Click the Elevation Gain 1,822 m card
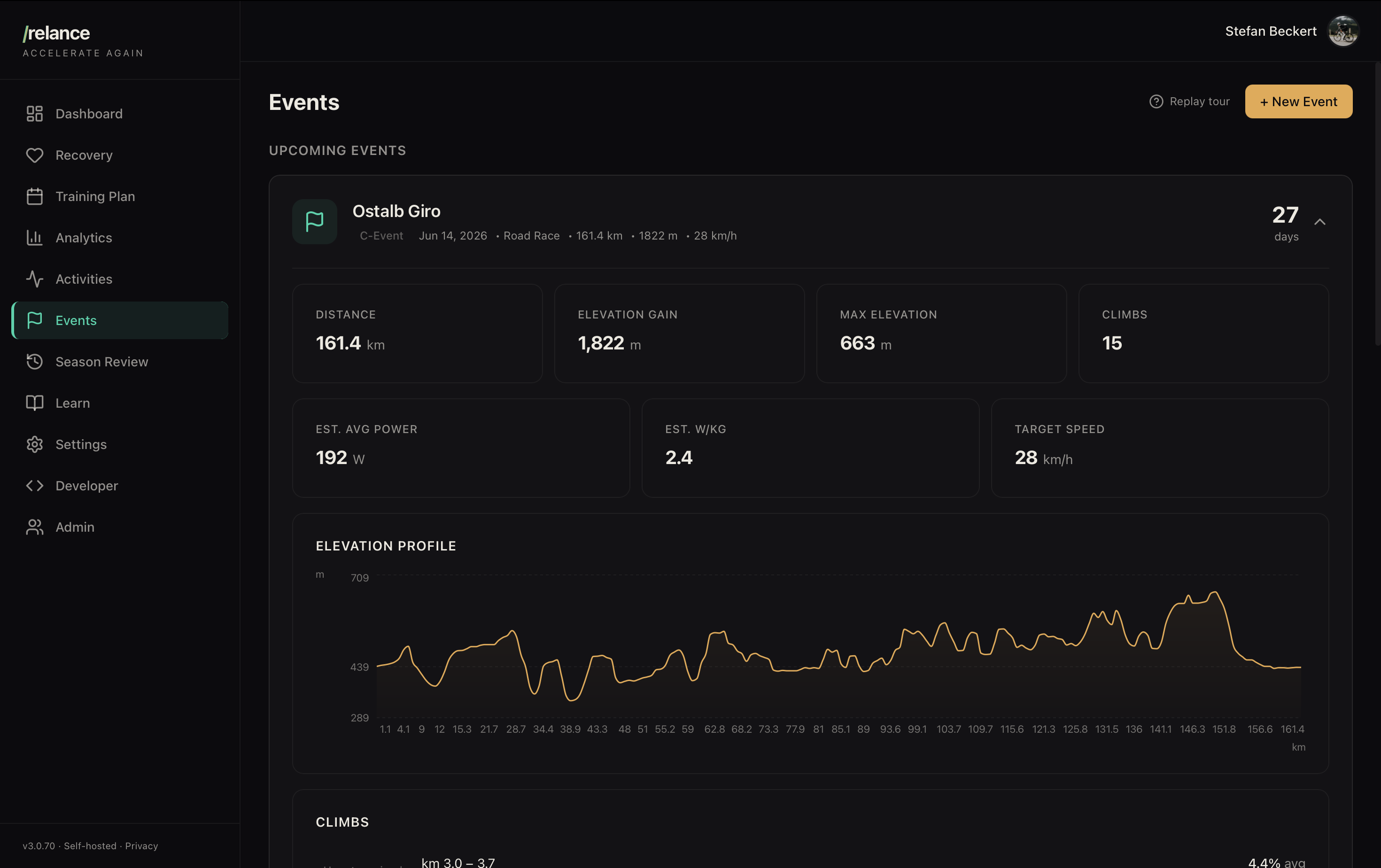The image size is (1381, 868). coord(679,333)
